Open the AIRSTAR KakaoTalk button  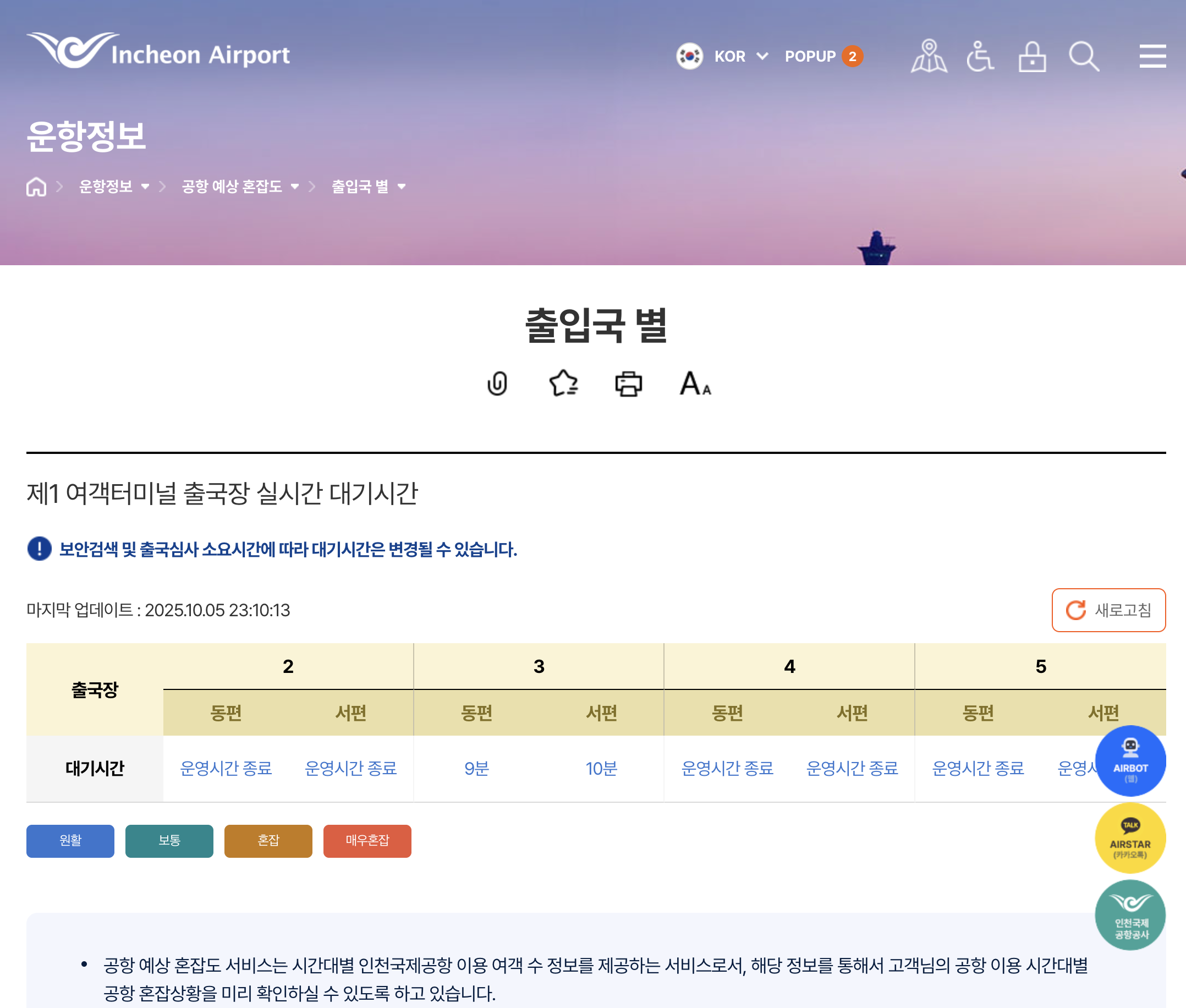pos(1129,838)
